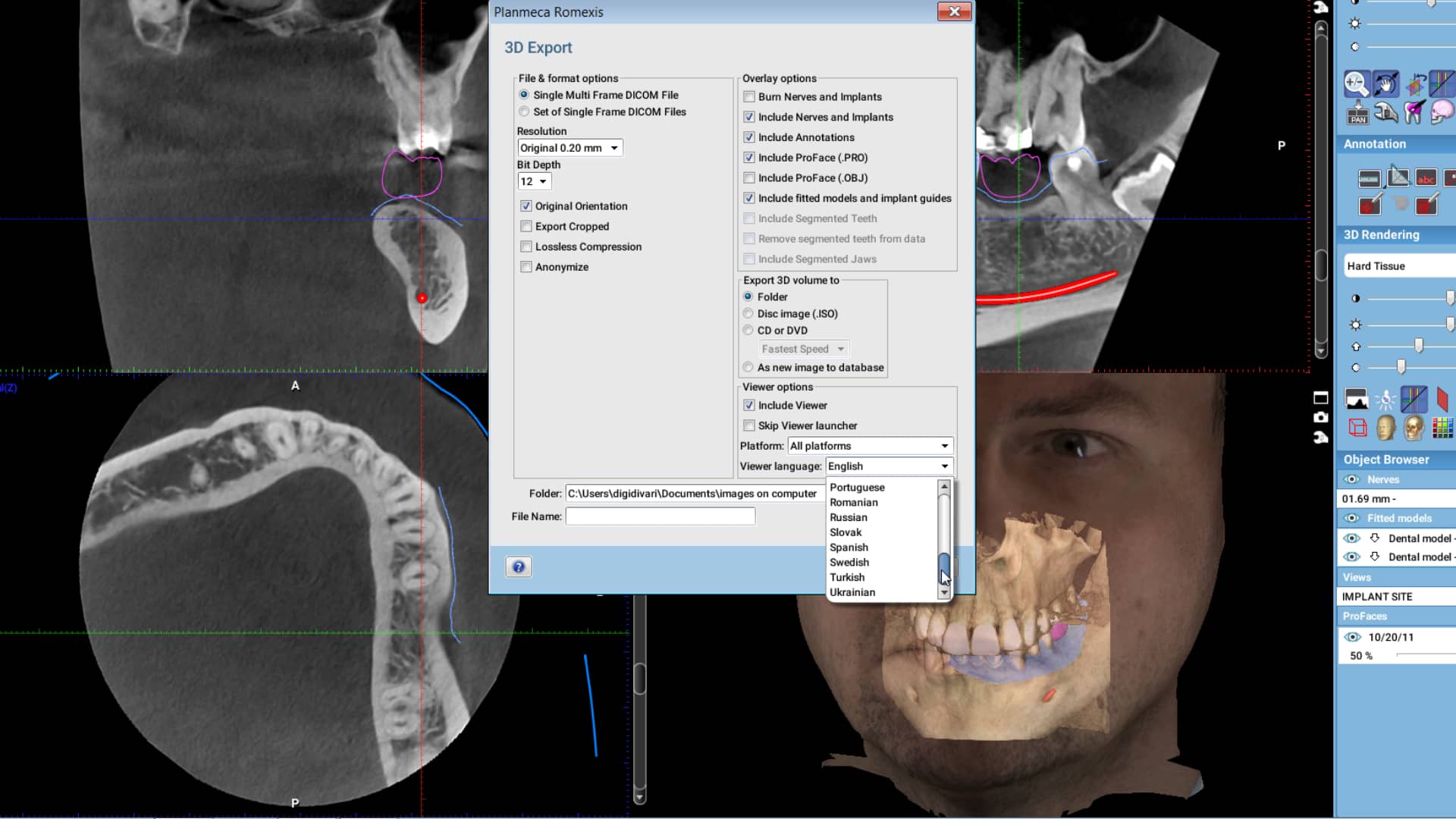Image resolution: width=1456 pixels, height=819 pixels.
Task: Click the File Name input field
Action: point(660,516)
